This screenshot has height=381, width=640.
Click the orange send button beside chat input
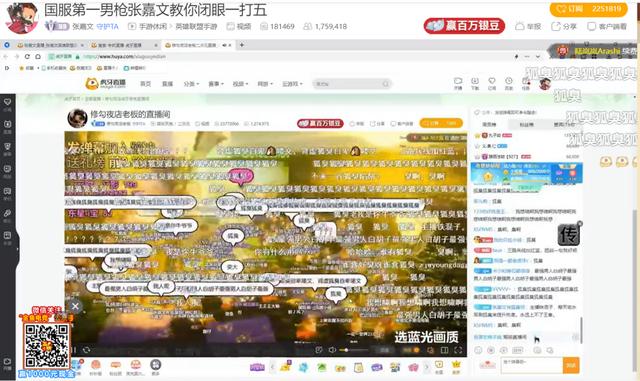[x=571, y=365]
